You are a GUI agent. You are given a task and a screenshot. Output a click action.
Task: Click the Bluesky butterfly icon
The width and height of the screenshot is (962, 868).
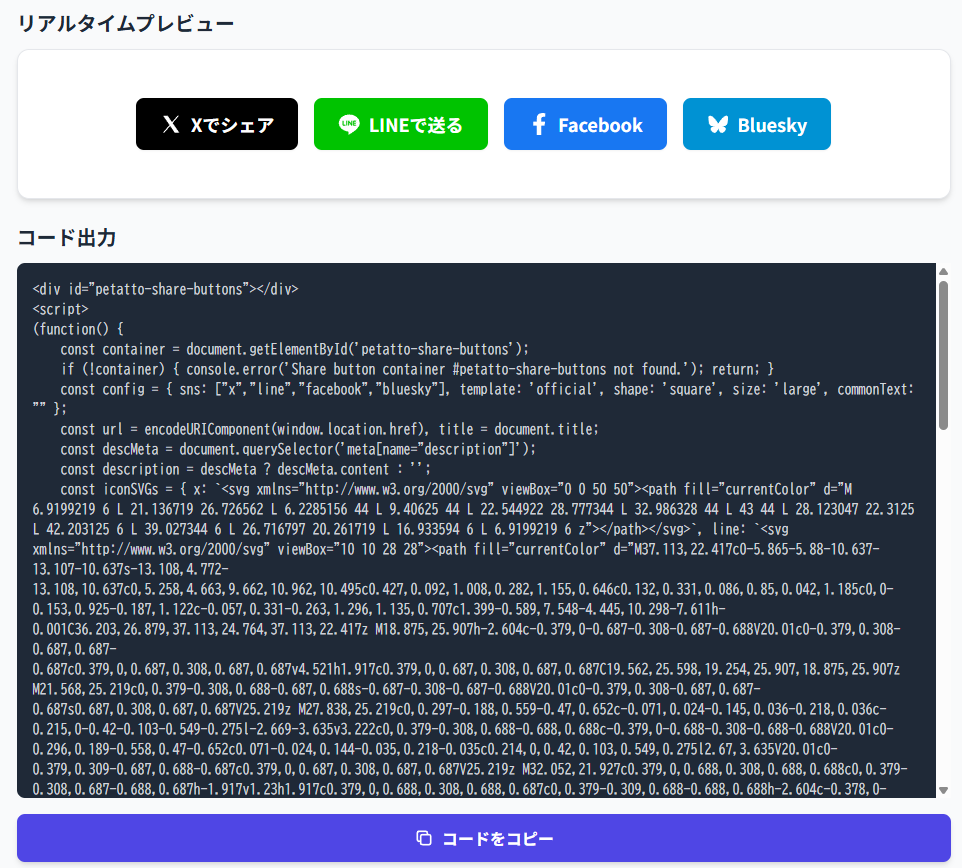(x=717, y=125)
